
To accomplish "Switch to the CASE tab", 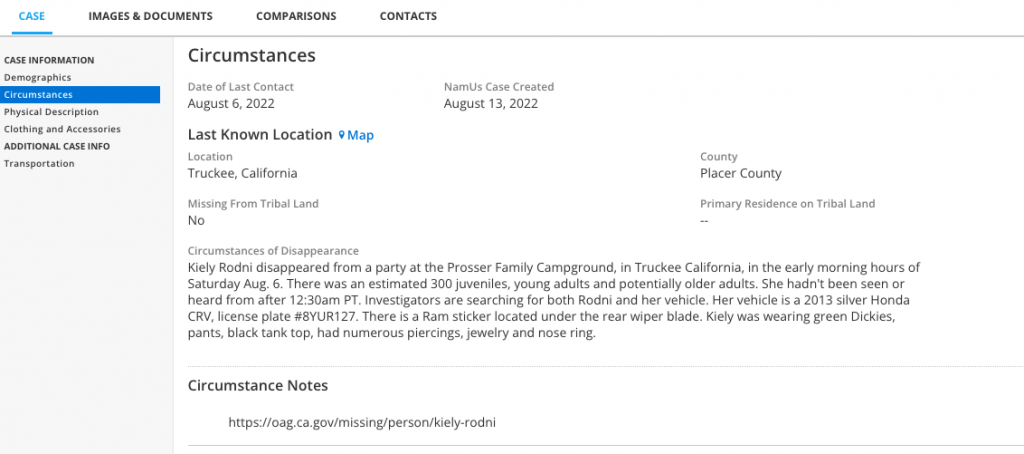I will (x=32, y=16).
